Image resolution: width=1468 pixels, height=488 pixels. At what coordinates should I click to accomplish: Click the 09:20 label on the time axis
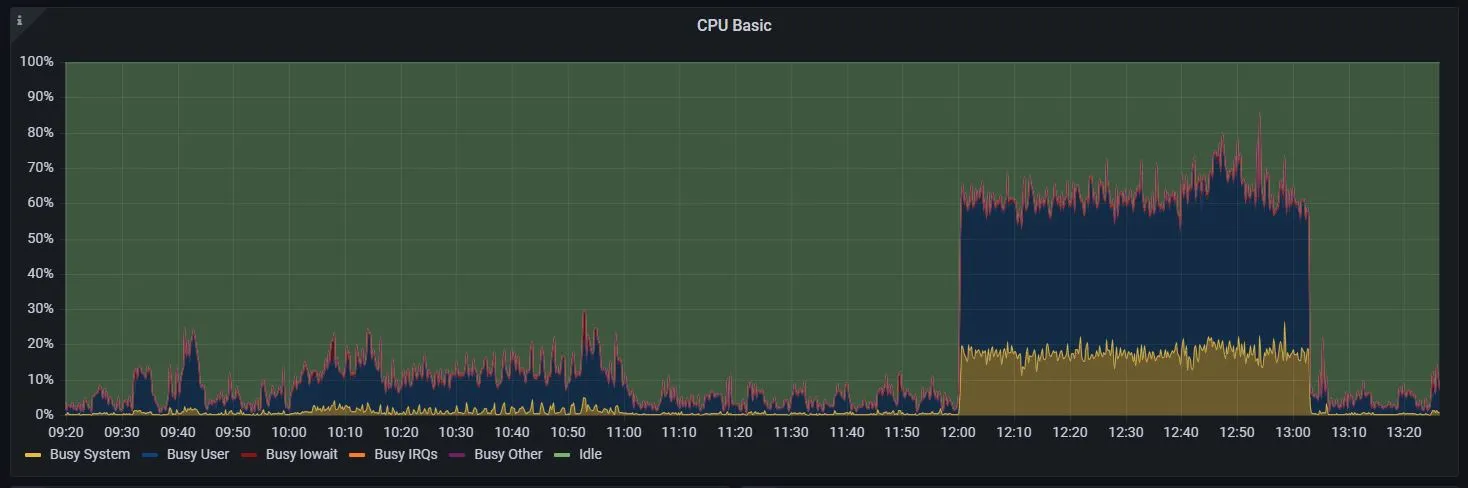[x=66, y=432]
